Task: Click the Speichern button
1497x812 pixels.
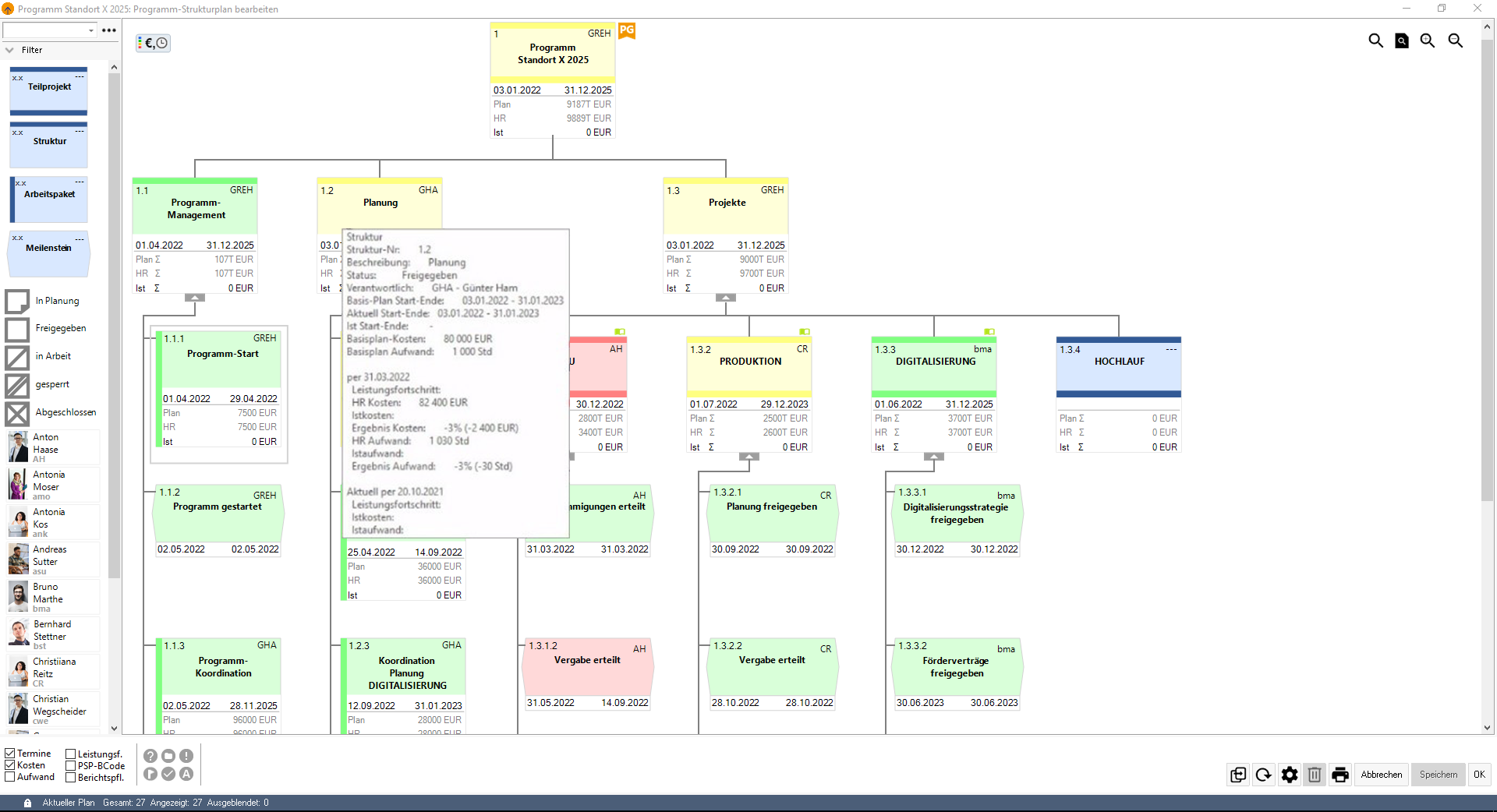Action: click(x=1439, y=775)
